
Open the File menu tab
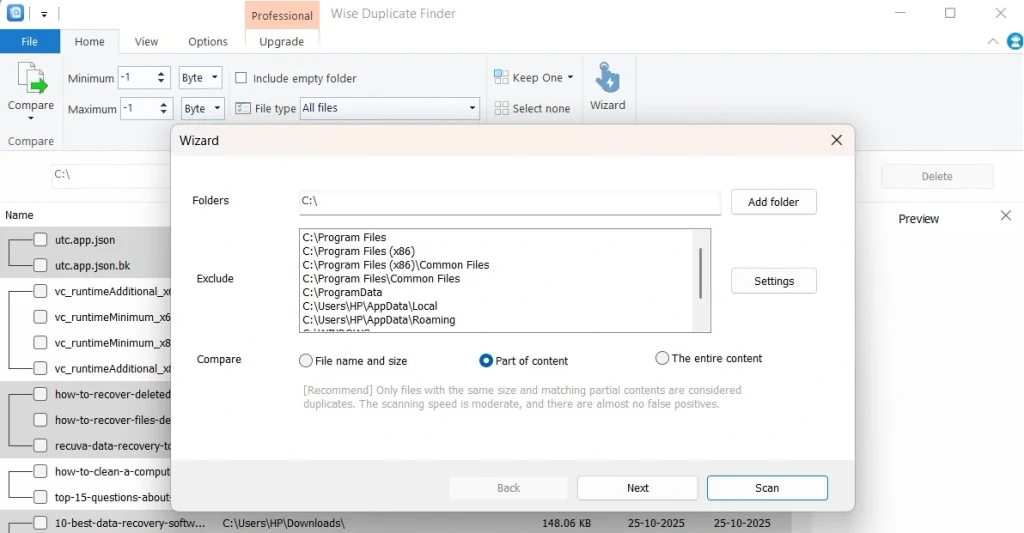(x=30, y=41)
